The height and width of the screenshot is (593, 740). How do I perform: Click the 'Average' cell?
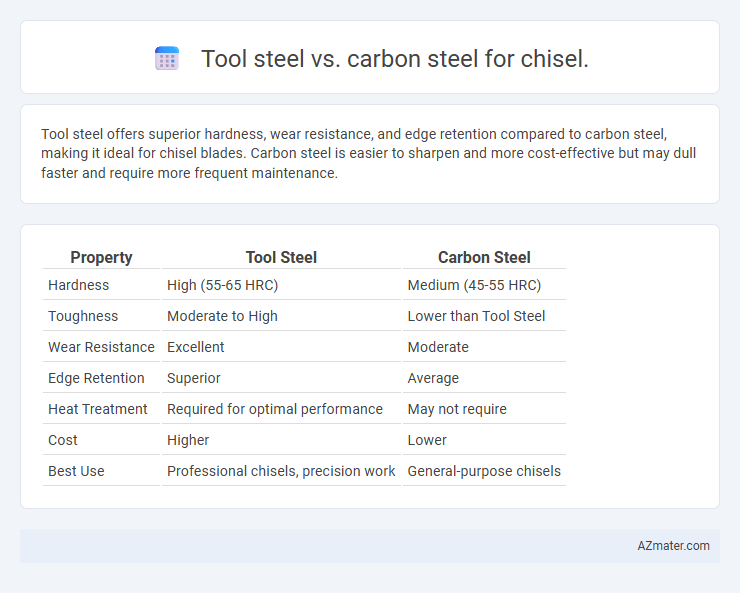pos(433,378)
